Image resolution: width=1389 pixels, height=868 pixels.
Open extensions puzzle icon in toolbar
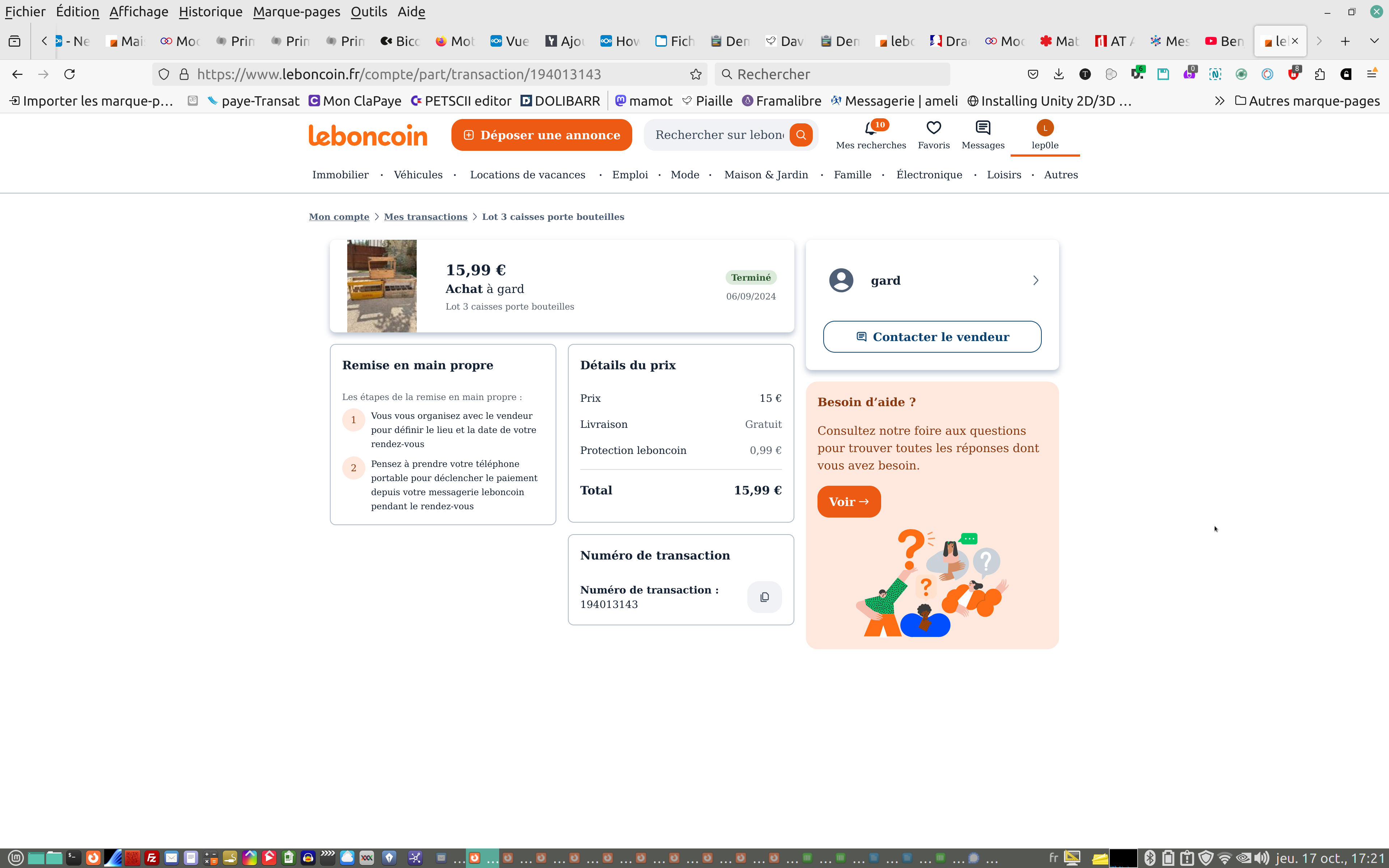1320,74
